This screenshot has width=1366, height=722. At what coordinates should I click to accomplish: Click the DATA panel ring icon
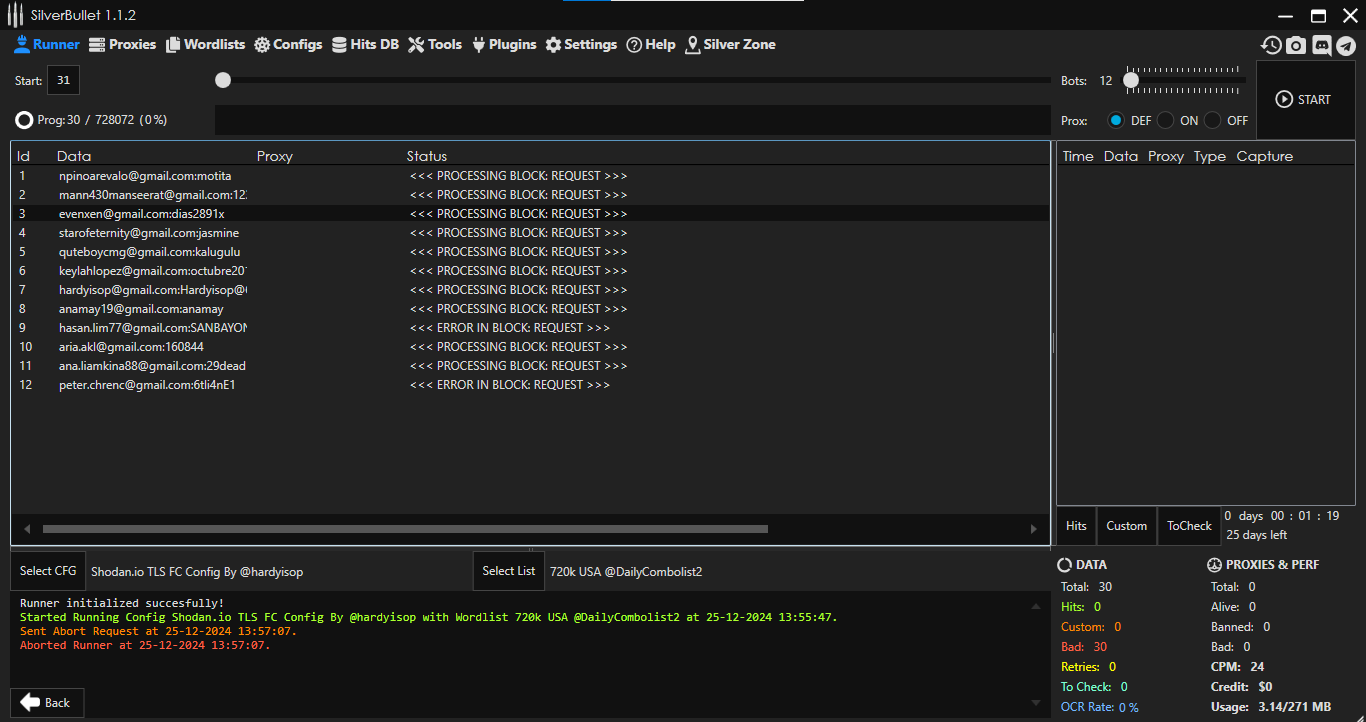(x=1065, y=565)
